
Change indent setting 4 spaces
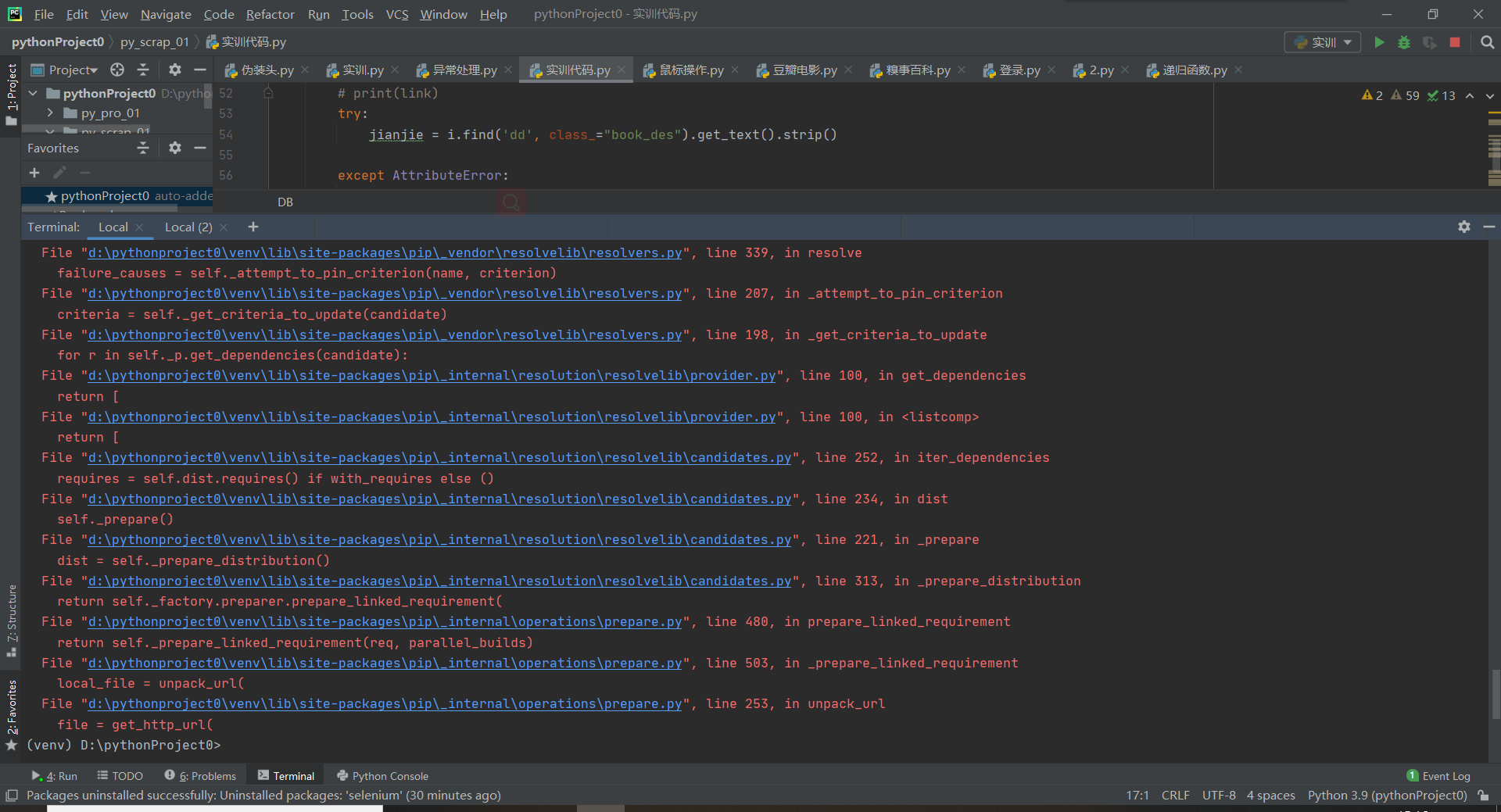pos(1270,796)
